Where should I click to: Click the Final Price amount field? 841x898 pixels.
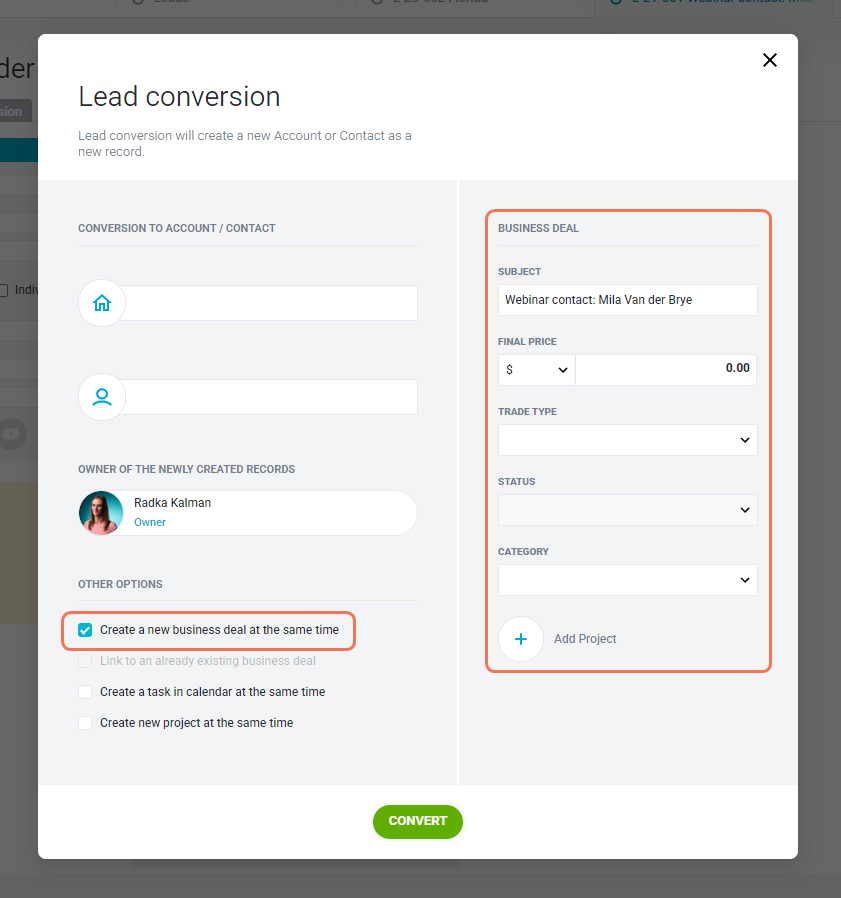click(x=666, y=370)
